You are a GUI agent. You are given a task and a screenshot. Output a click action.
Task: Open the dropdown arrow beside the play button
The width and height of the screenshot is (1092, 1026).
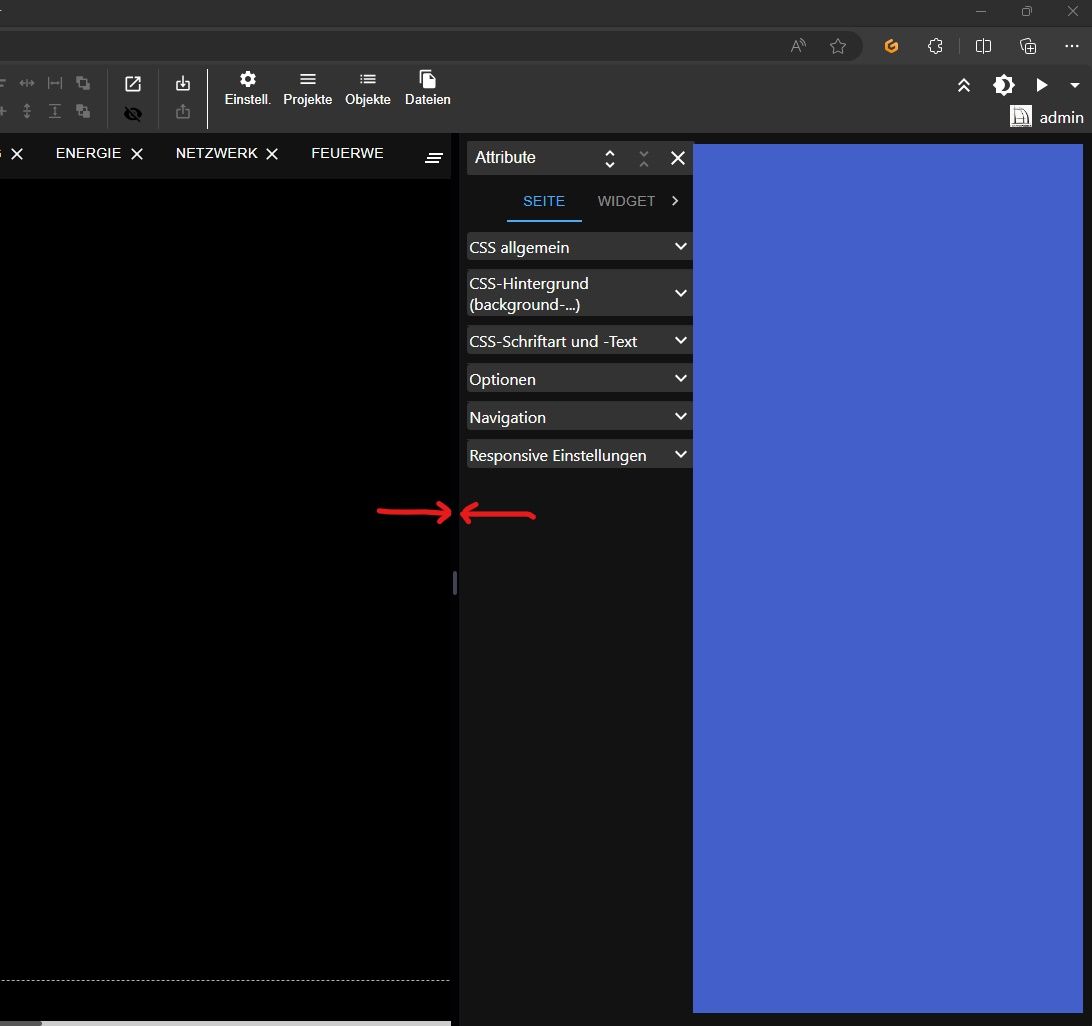coord(1075,85)
